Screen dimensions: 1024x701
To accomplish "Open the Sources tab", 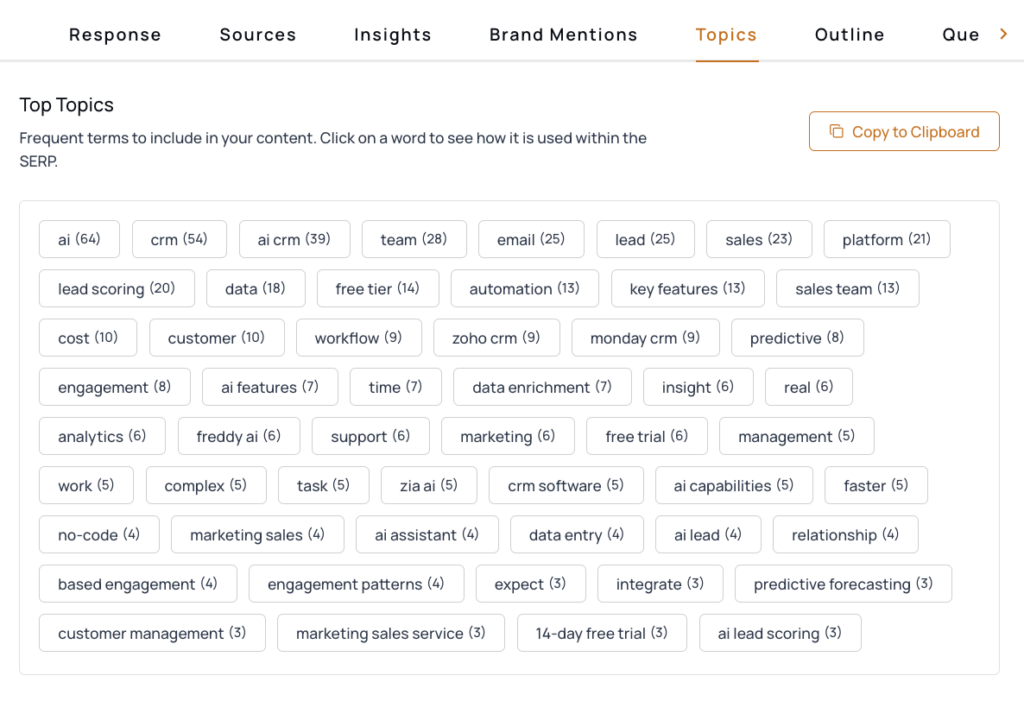I will (258, 35).
